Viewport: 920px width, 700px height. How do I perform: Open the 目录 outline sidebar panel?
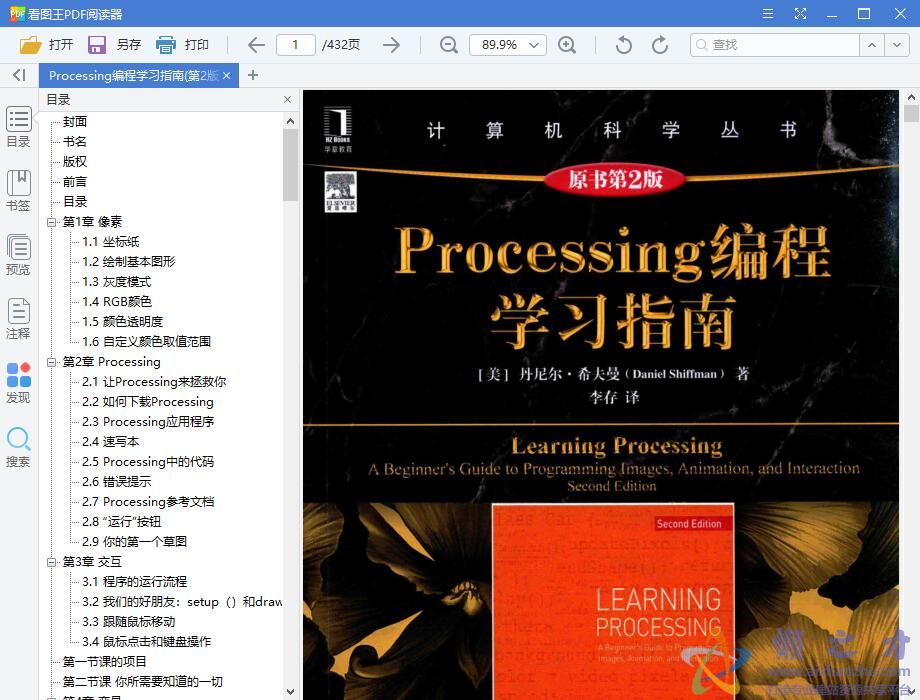click(x=18, y=127)
